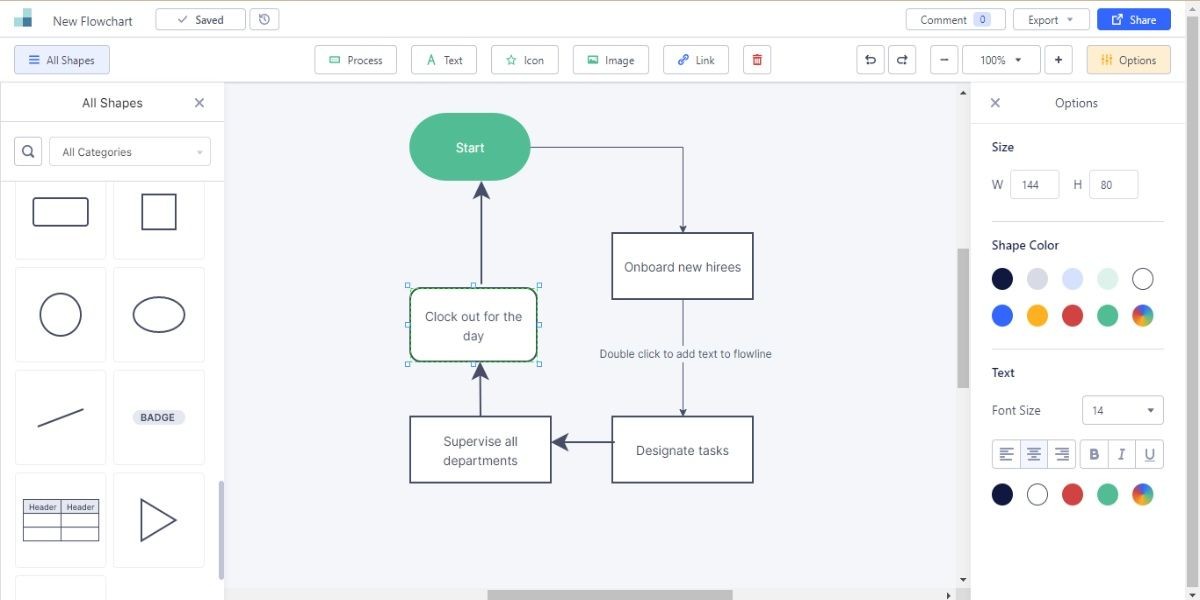The image size is (1200, 600).
Task: Open the Export dropdown
Action: 1051,20
